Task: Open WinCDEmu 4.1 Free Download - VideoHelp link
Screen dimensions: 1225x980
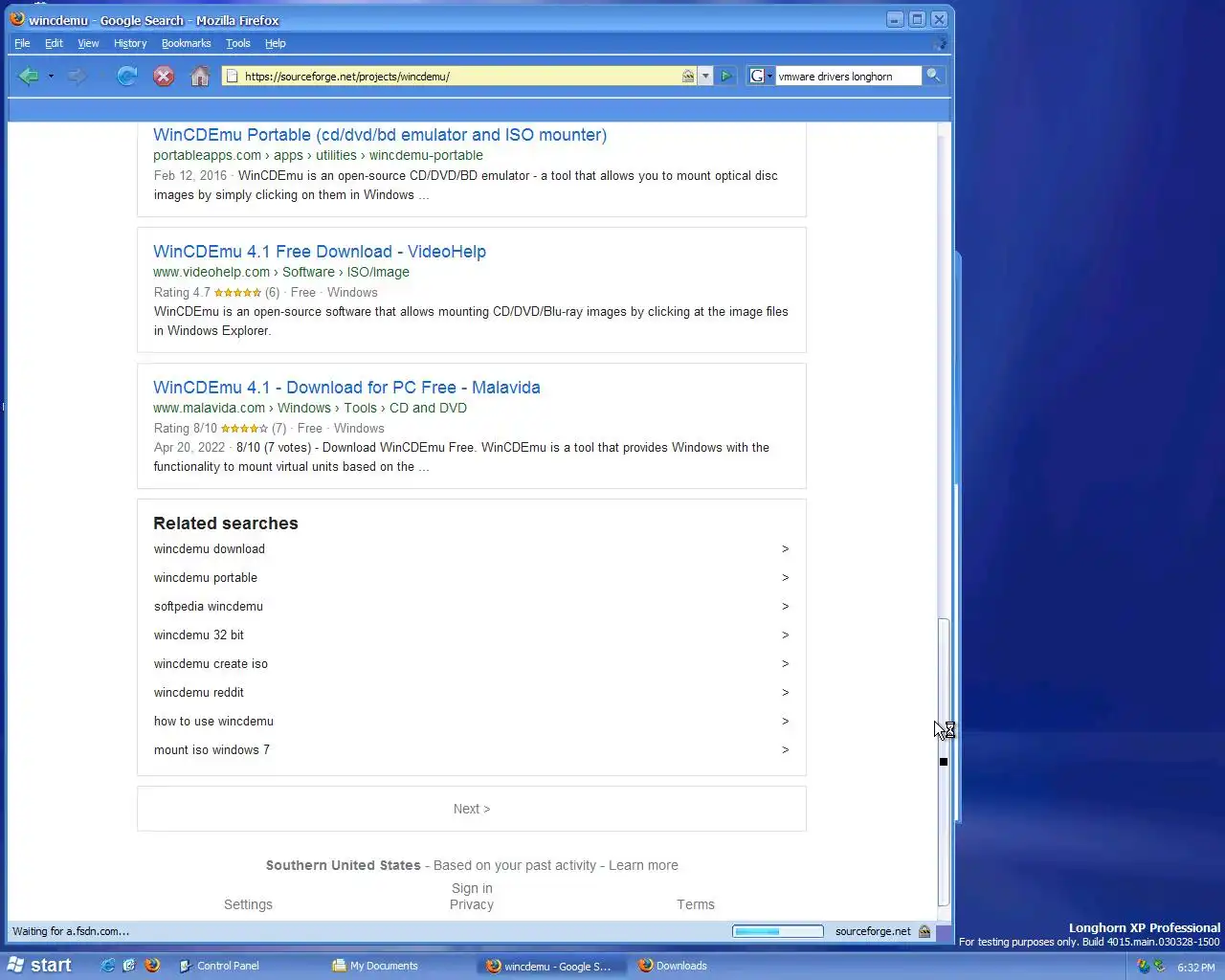Action: coord(320,252)
